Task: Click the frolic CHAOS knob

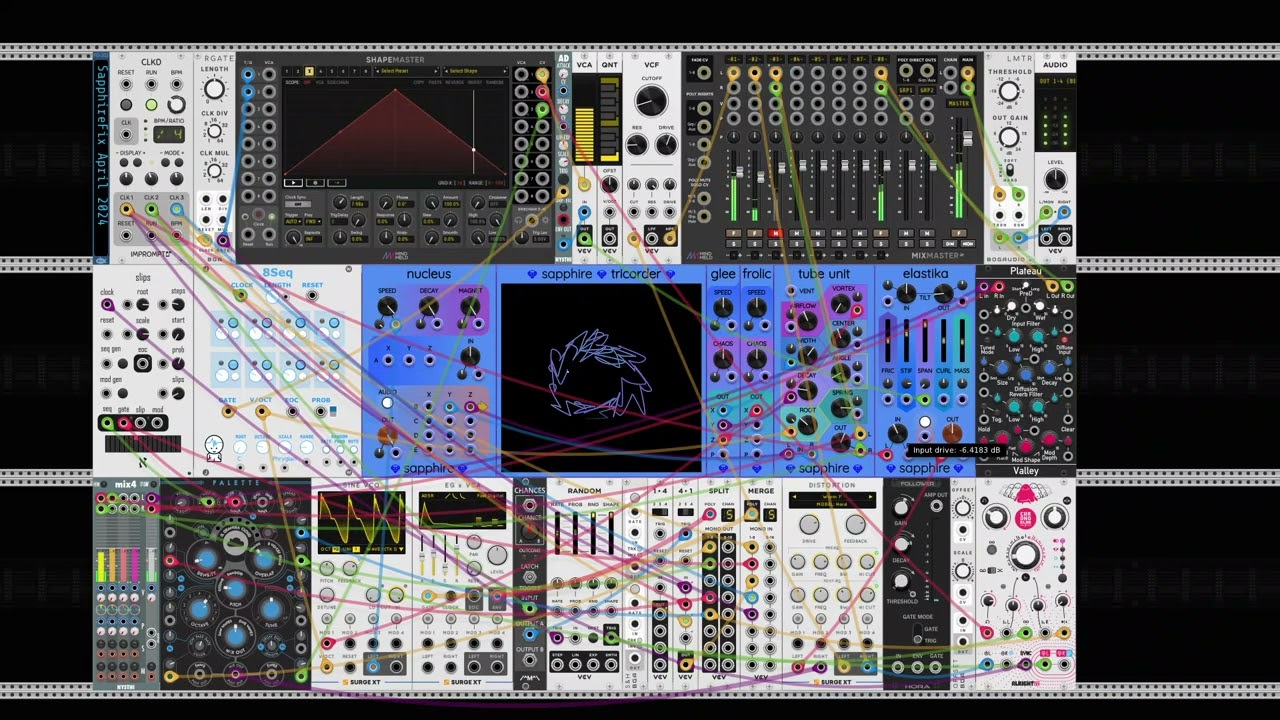Action: 756,357
